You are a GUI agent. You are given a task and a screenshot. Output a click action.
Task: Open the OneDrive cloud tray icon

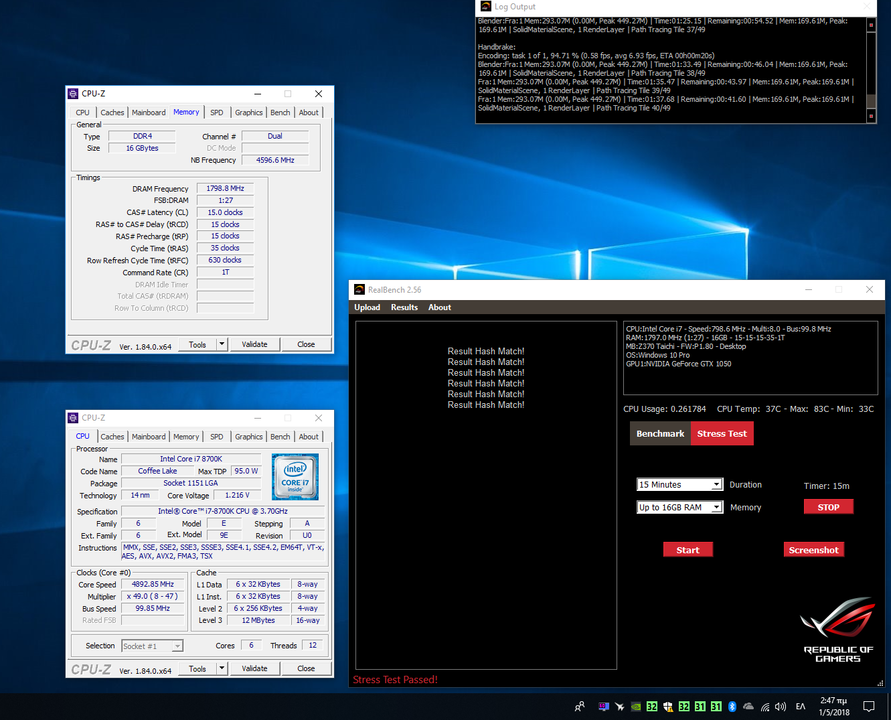tap(748, 706)
